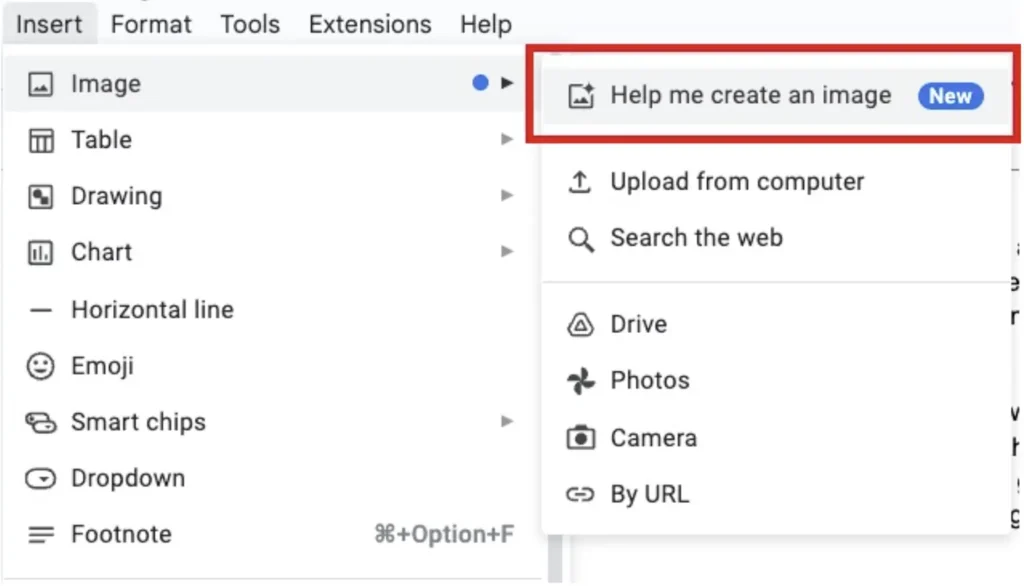The image size is (1024, 586).
Task: Expand the Drawing submenu arrow
Action: point(507,197)
